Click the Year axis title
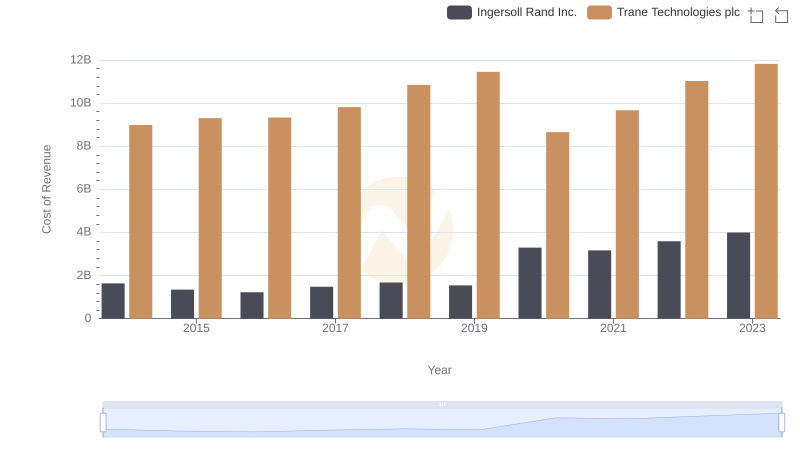Screen dimensions: 800x461 440,370
